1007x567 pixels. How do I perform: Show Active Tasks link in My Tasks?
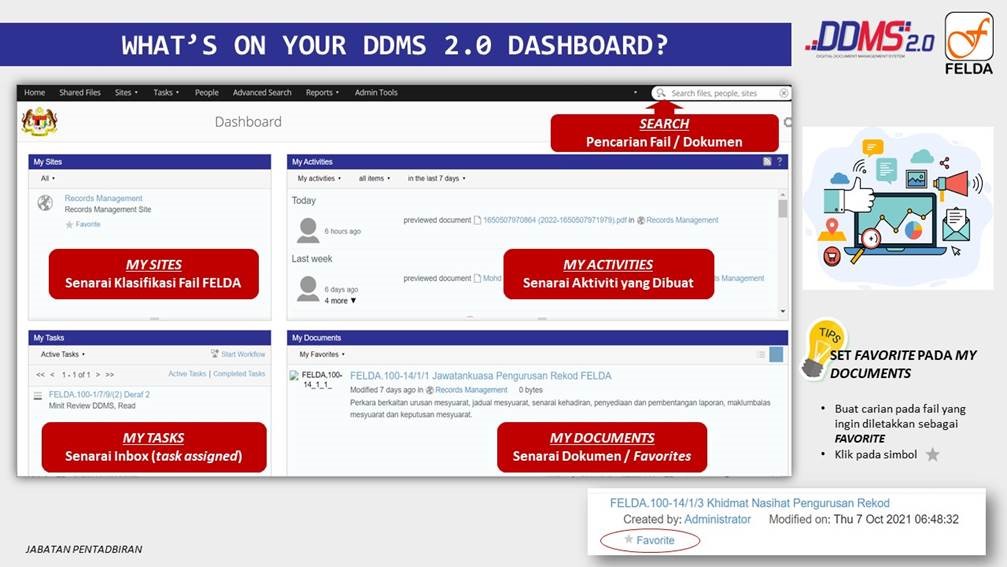pos(187,374)
